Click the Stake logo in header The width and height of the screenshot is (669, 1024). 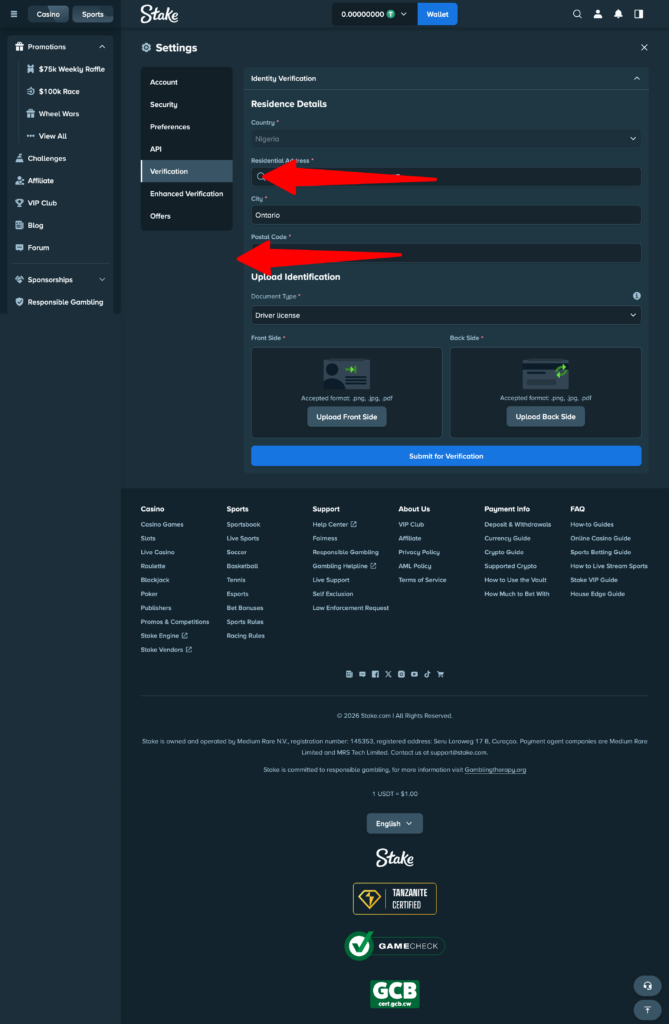(159, 14)
